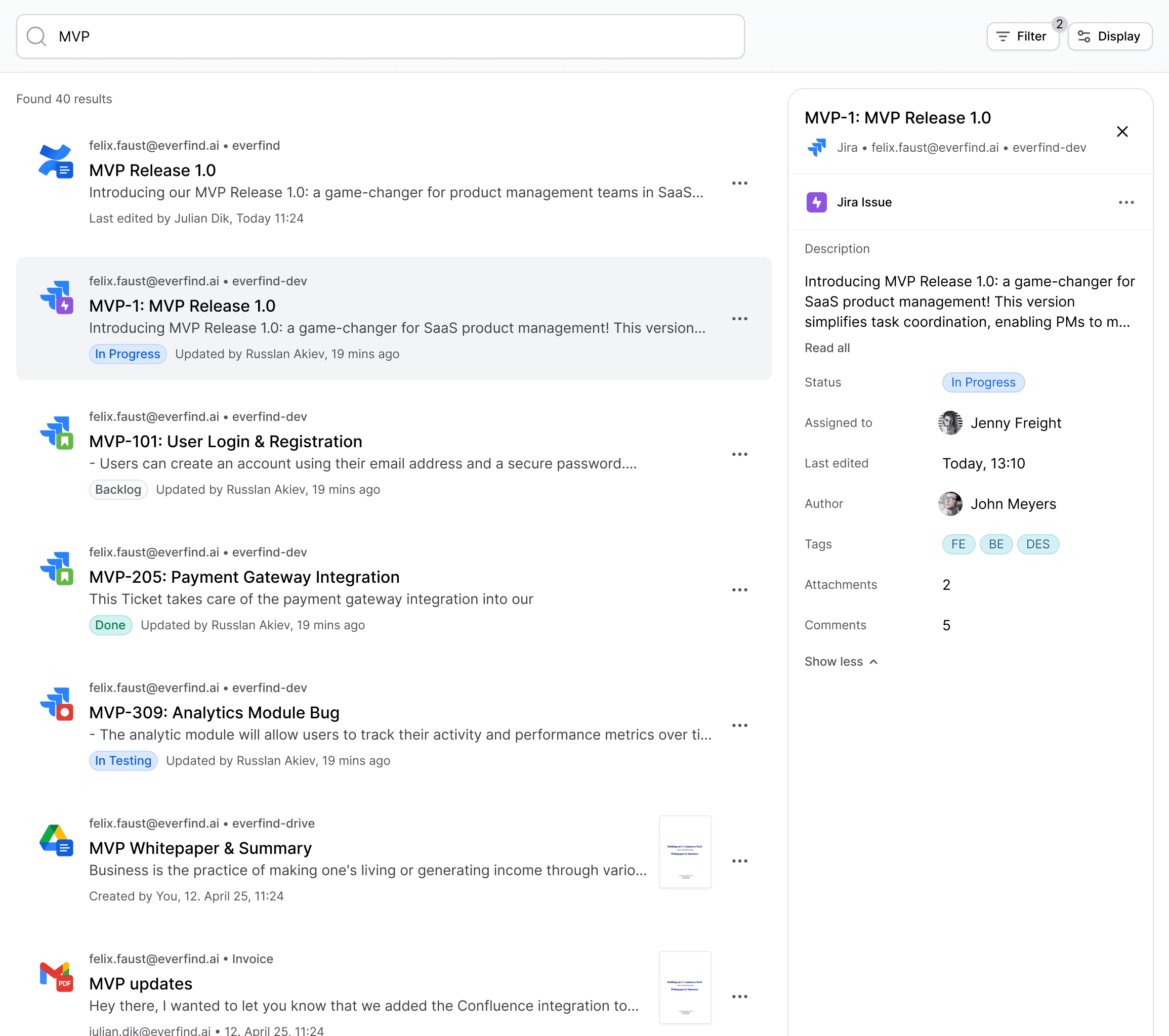Open MVP Whitepaper & Summary document
Screen dimensions: 1169x1036
coord(200,848)
